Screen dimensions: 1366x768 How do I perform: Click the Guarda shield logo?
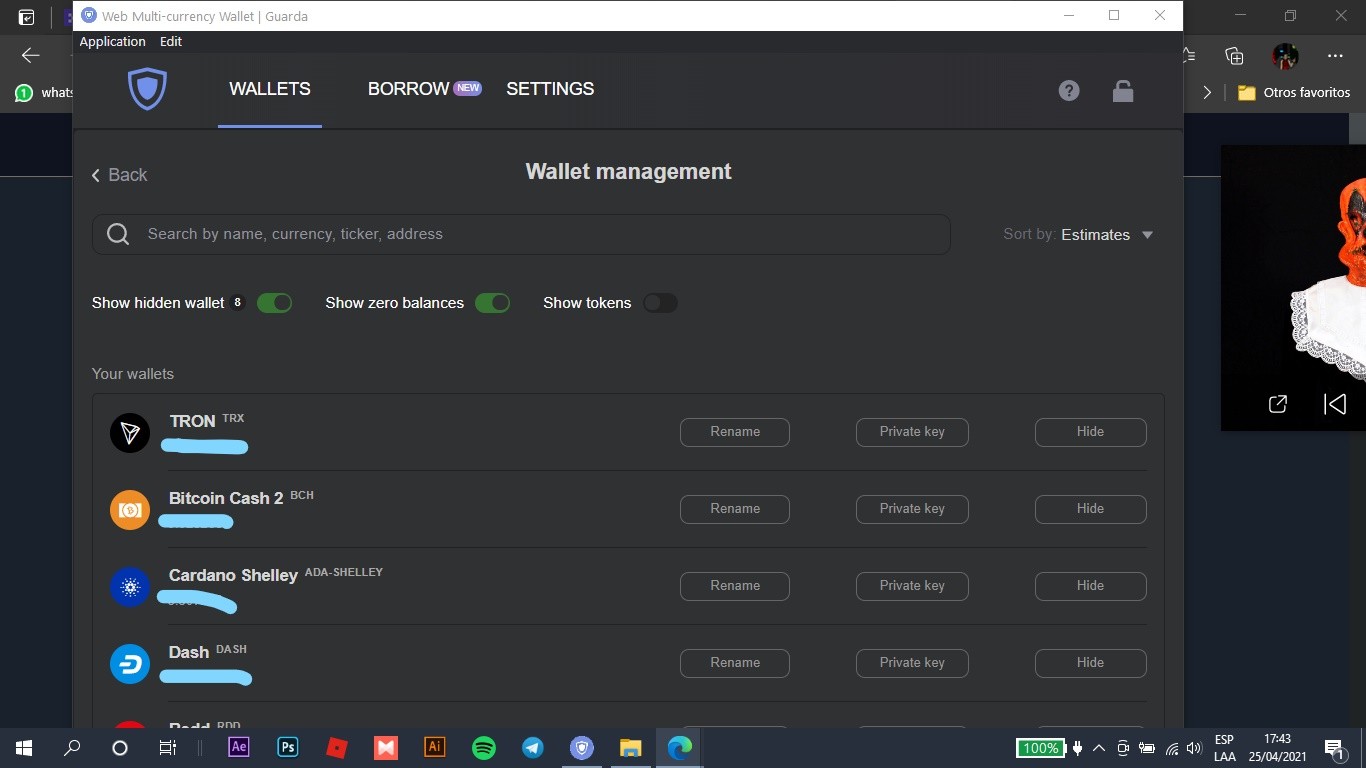tap(147, 89)
